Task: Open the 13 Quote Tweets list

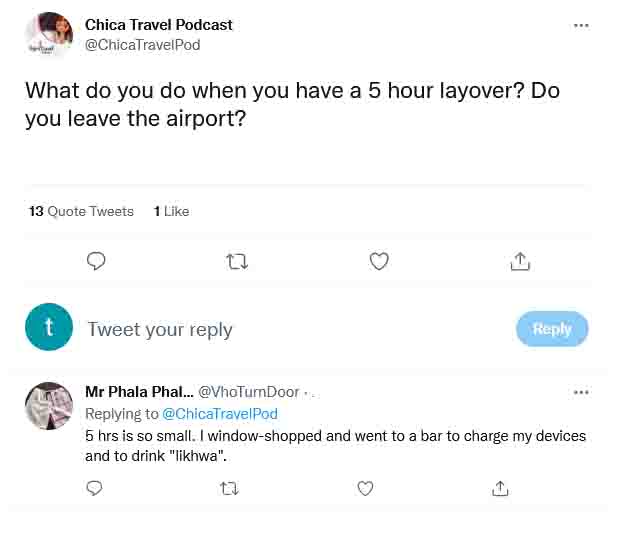Action: click(x=81, y=211)
